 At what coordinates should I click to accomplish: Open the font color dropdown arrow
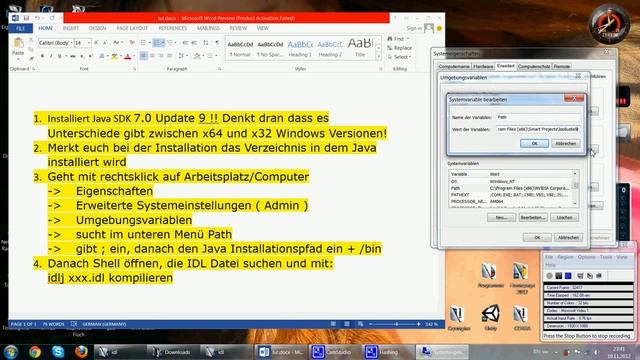[x=134, y=56]
